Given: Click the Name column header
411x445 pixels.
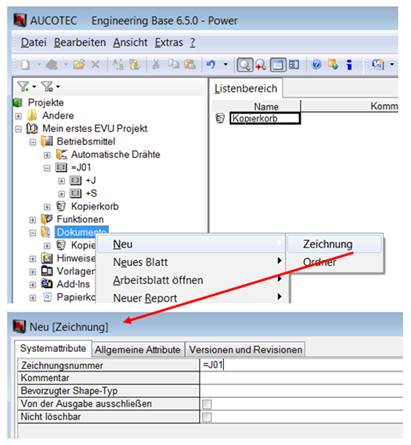Looking at the screenshot, I should 266,107.
